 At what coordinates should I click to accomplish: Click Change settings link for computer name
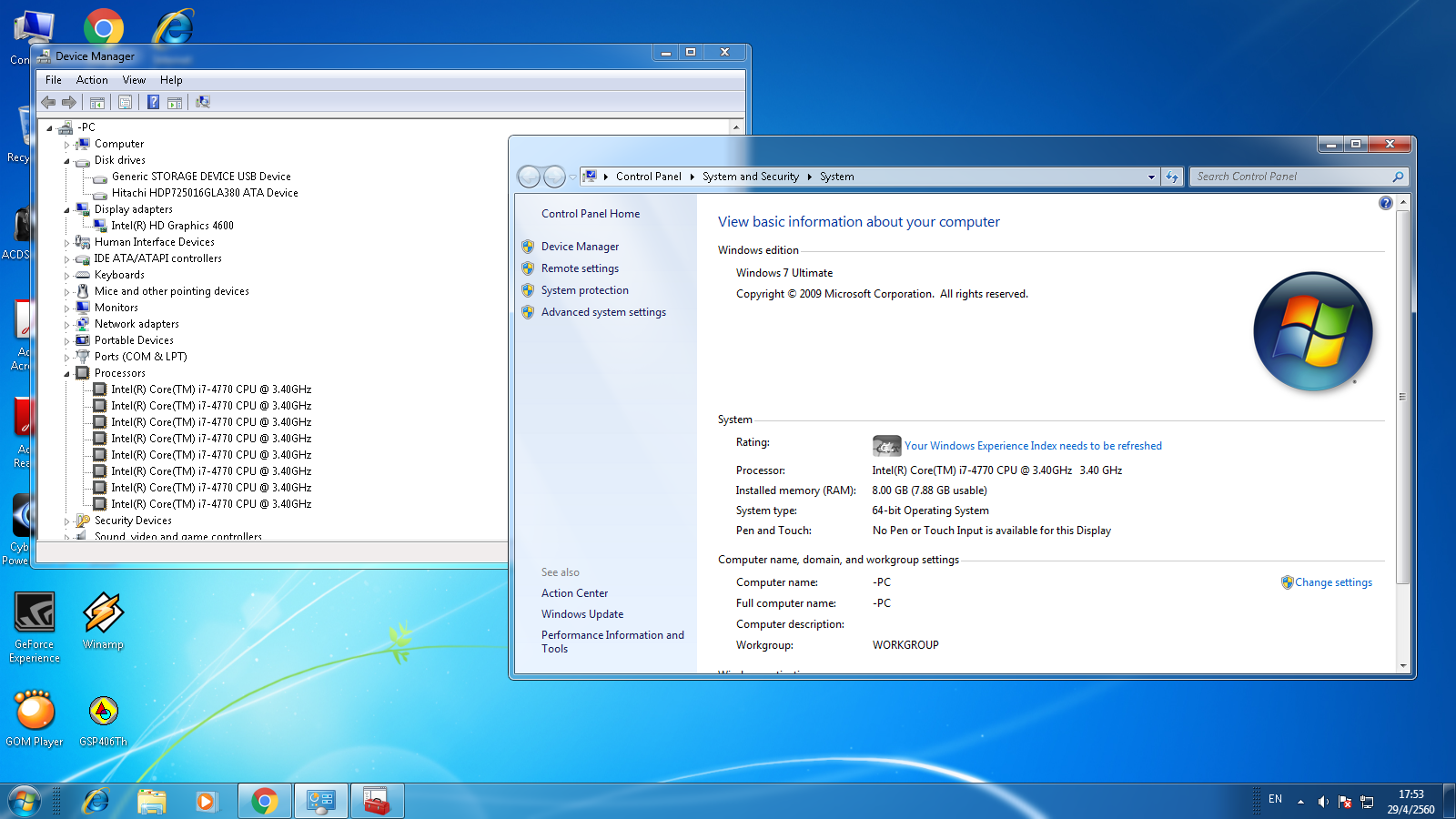1333,582
